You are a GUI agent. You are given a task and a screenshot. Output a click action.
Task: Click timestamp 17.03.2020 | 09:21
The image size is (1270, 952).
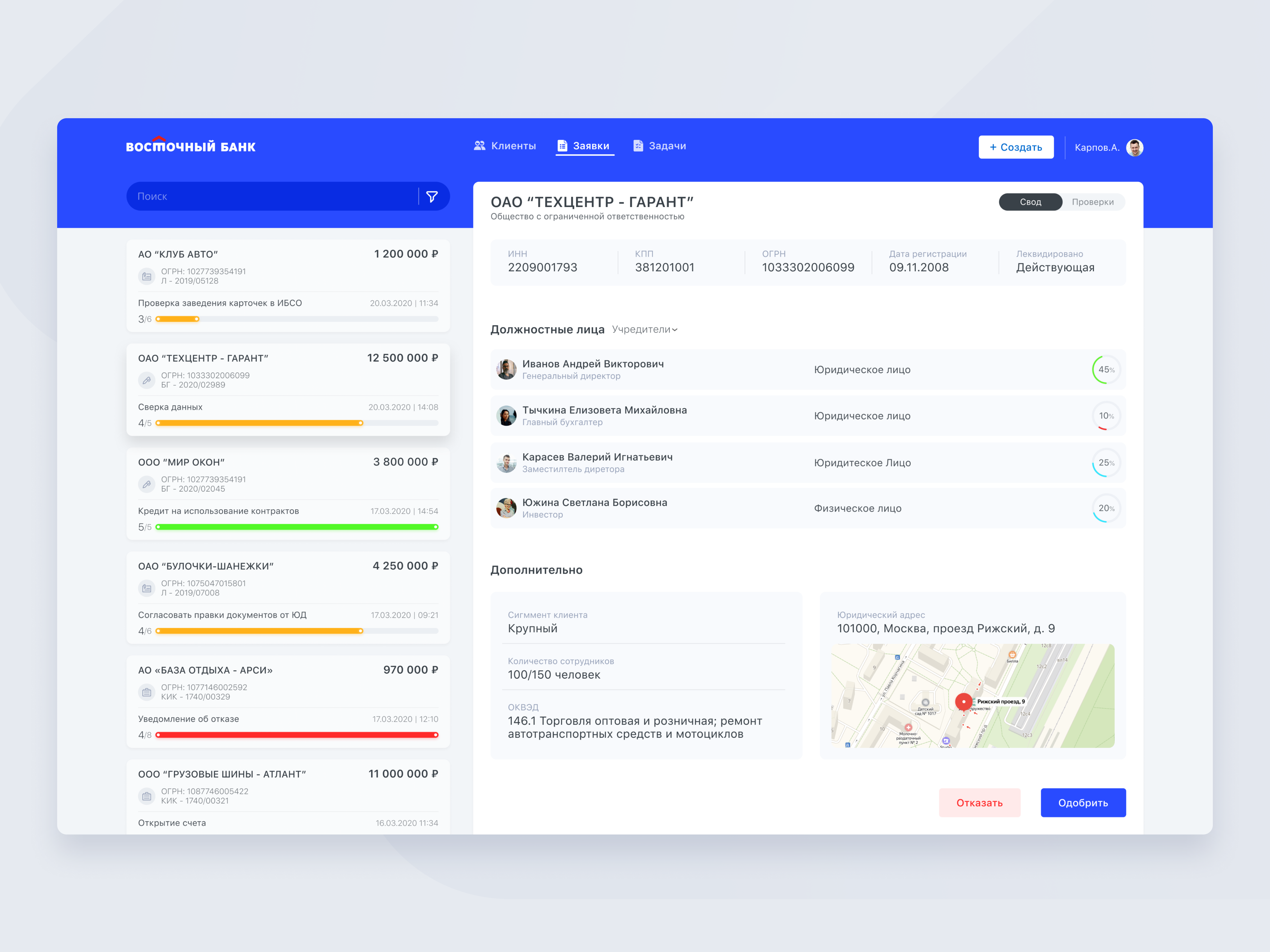404,615
